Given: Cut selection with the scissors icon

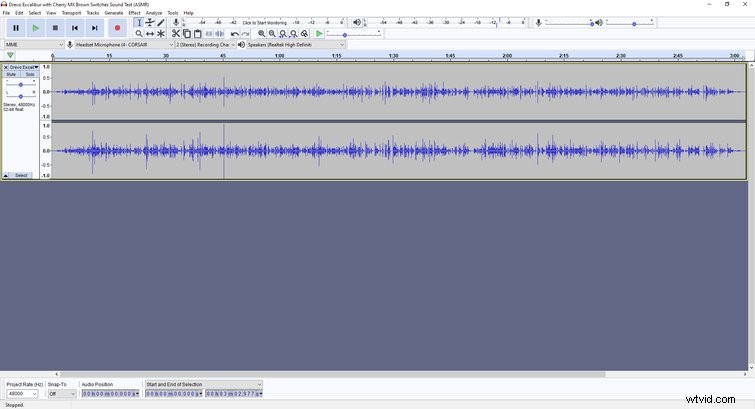Looking at the screenshot, I should 176,34.
